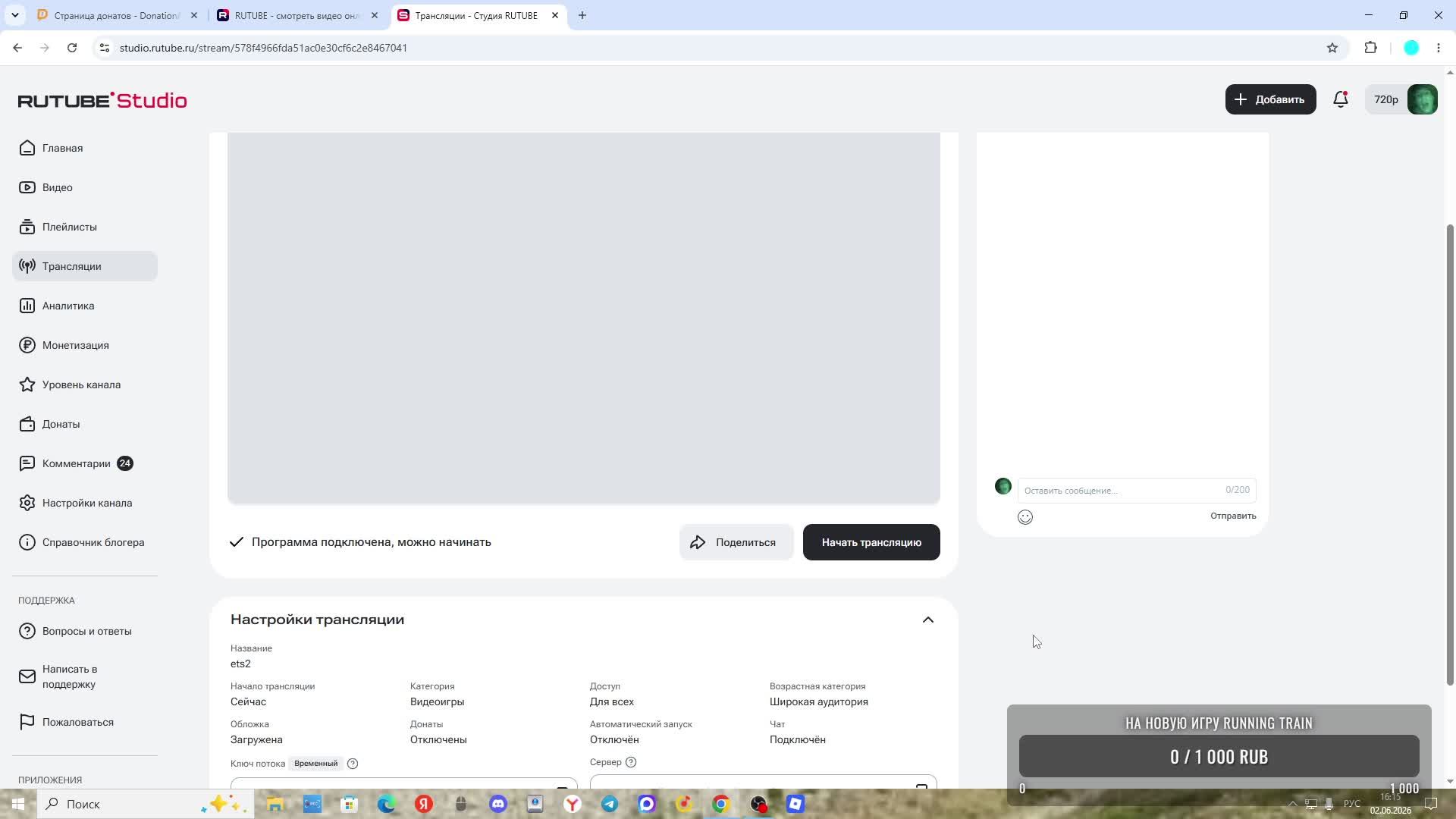Send the chat message with Отправить
Viewport: 1456px width, 819px height.
1233,516
